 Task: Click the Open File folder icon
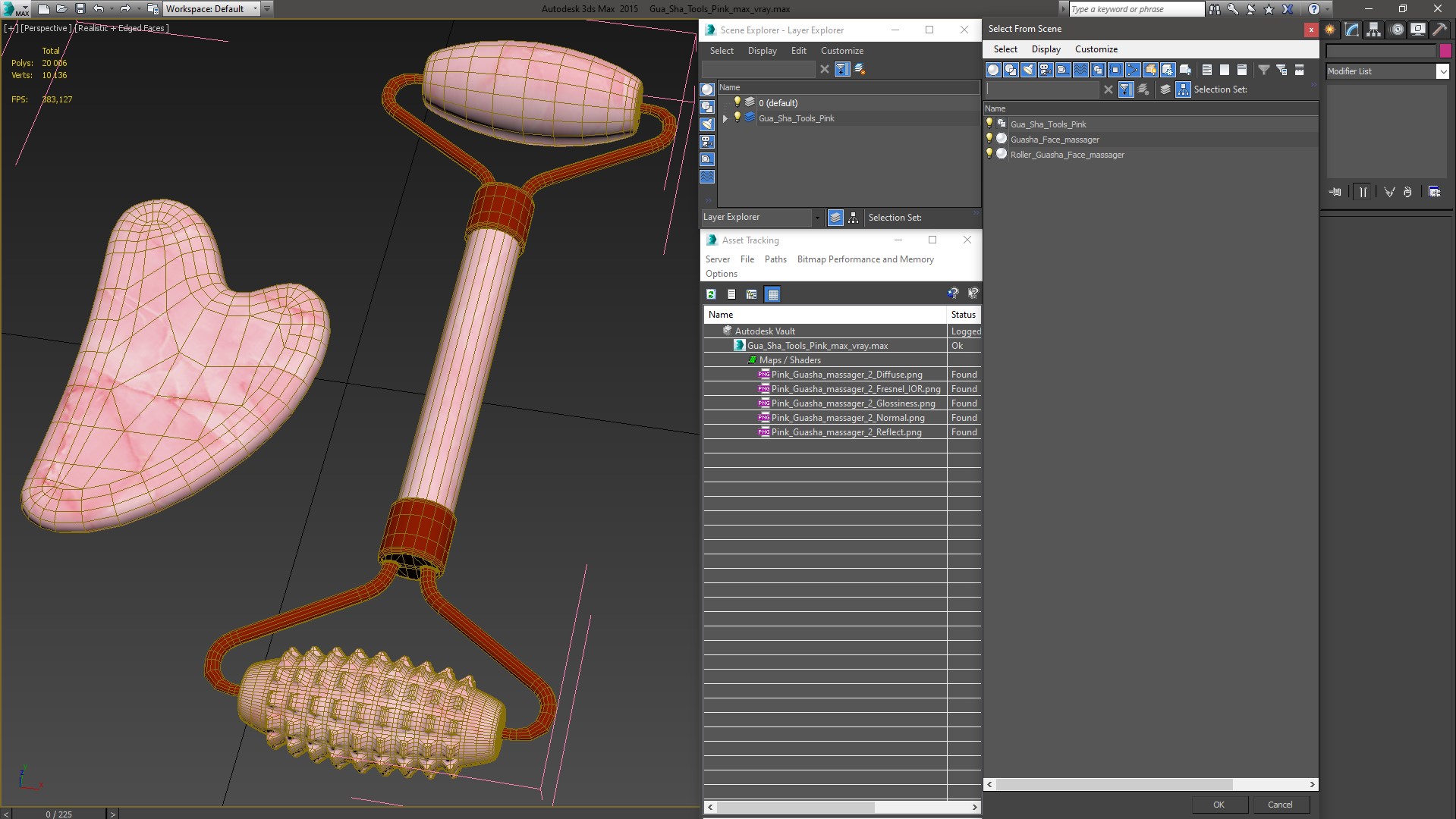point(62,9)
